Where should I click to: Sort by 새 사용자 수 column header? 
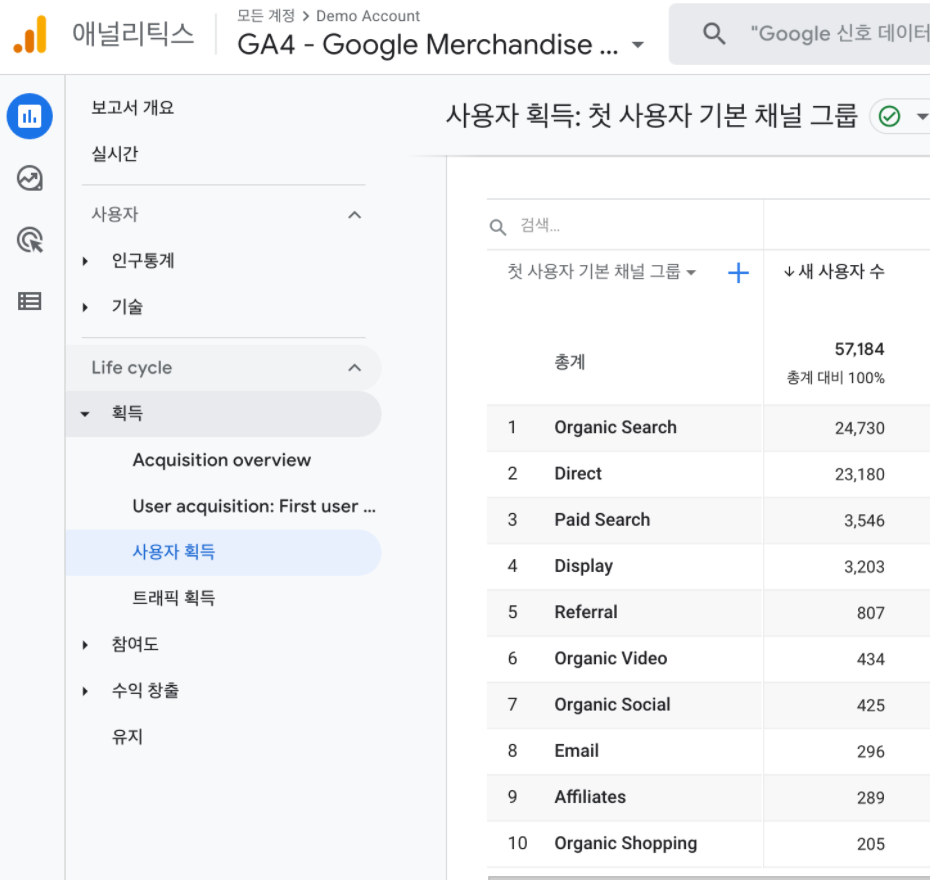tap(833, 272)
